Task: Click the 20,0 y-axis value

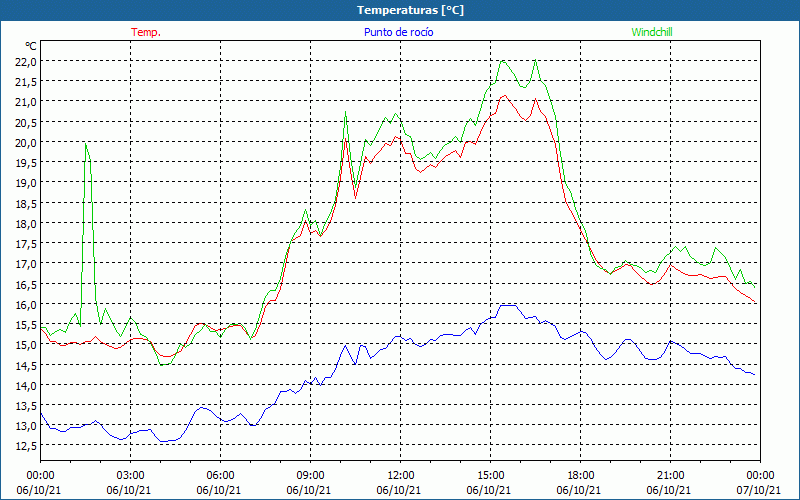Action: [26, 142]
